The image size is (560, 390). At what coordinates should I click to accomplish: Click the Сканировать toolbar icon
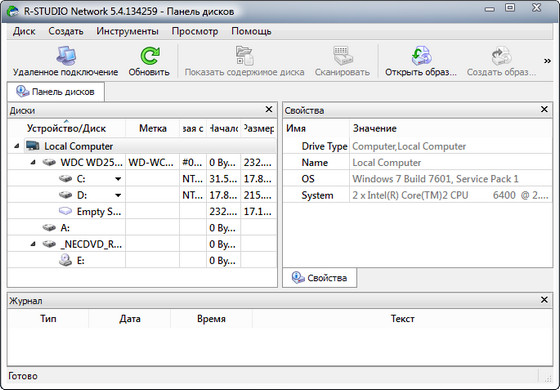tap(342, 56)
